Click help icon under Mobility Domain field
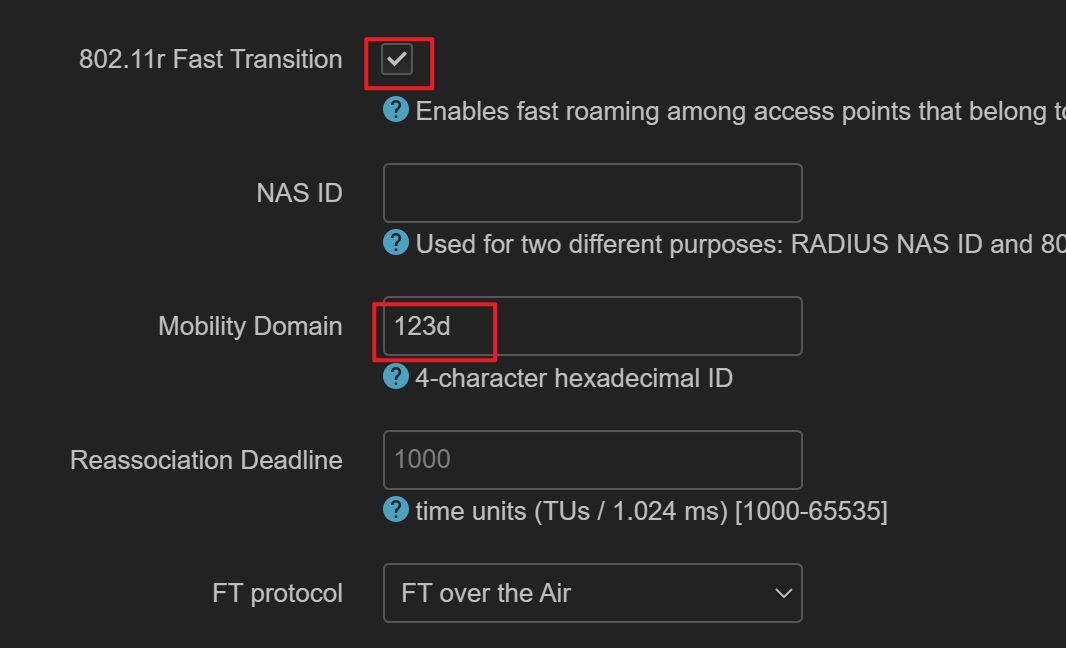Image resolution: width=1066 pixels, height=648 pixels. click(x=396, y=376)
